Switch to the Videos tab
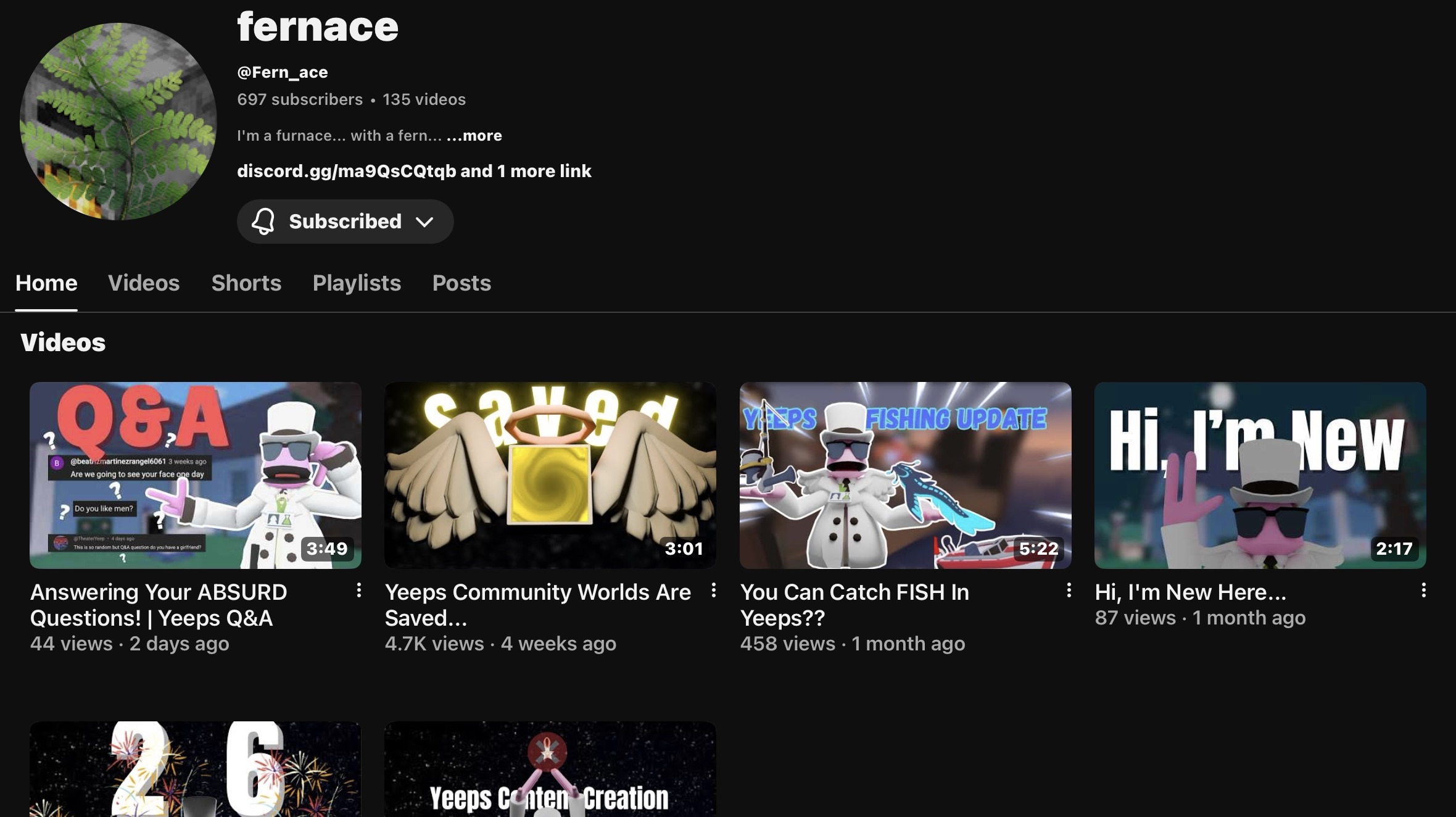 click(144, 283)
